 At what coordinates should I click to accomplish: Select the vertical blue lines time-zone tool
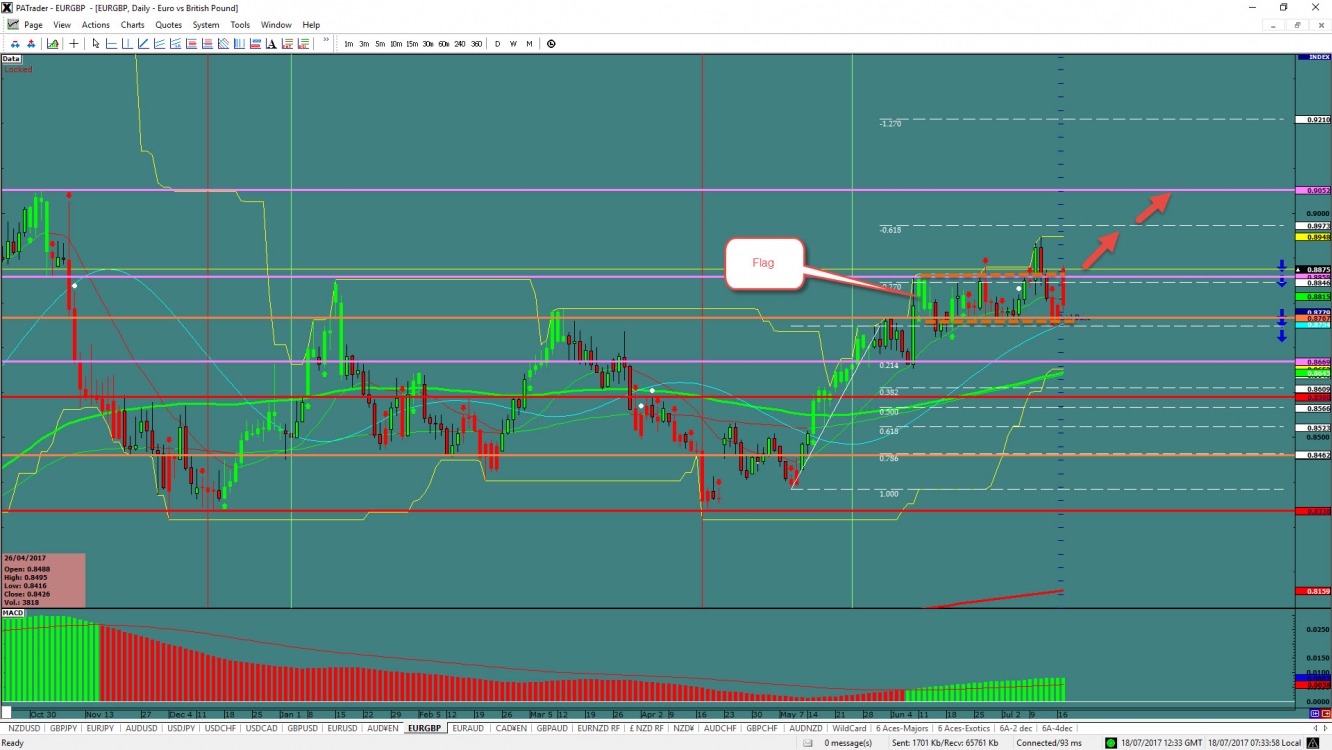coord(239,44)
